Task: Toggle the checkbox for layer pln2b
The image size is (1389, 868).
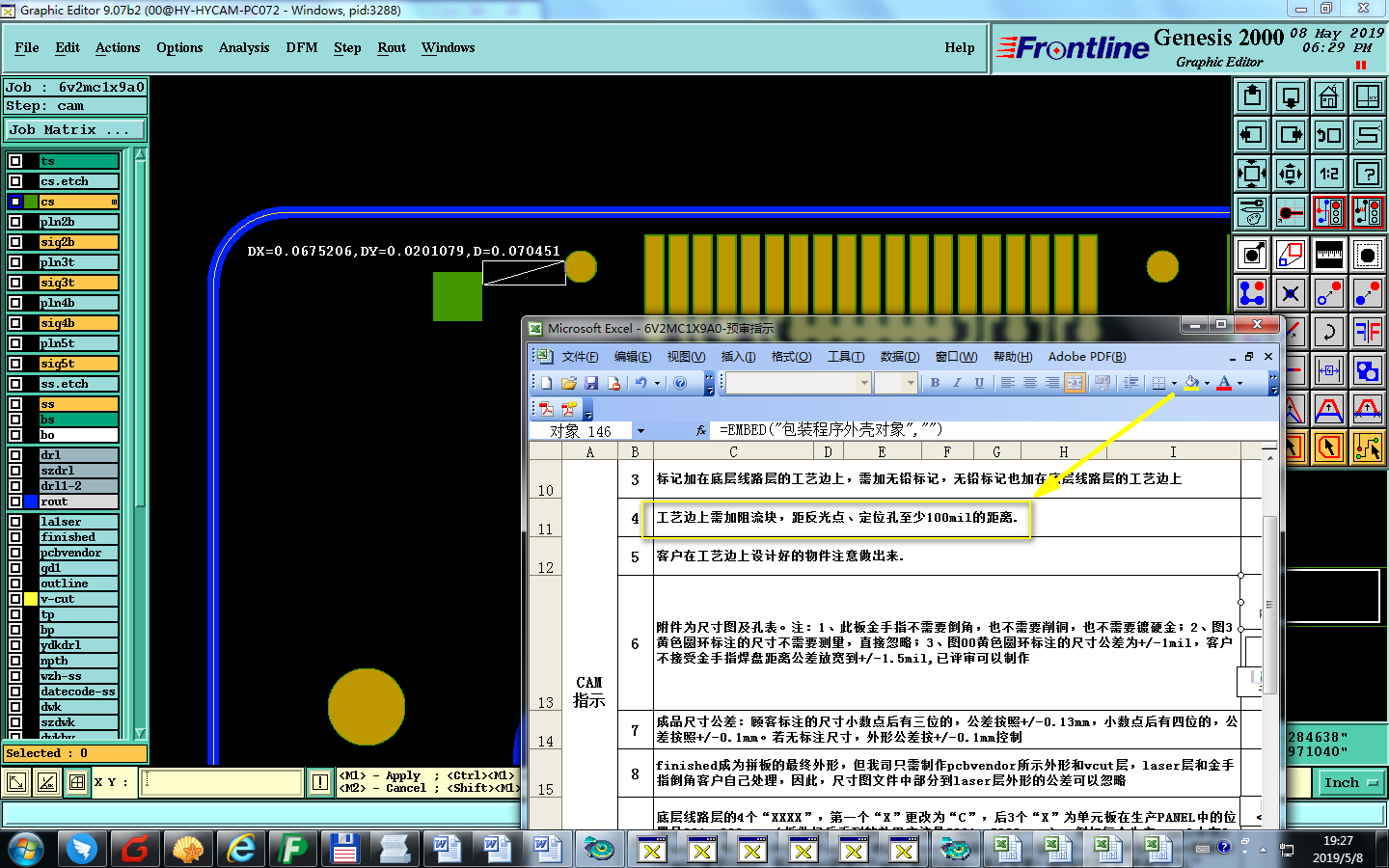Action: pyautogui.click(x=15, y=222)
